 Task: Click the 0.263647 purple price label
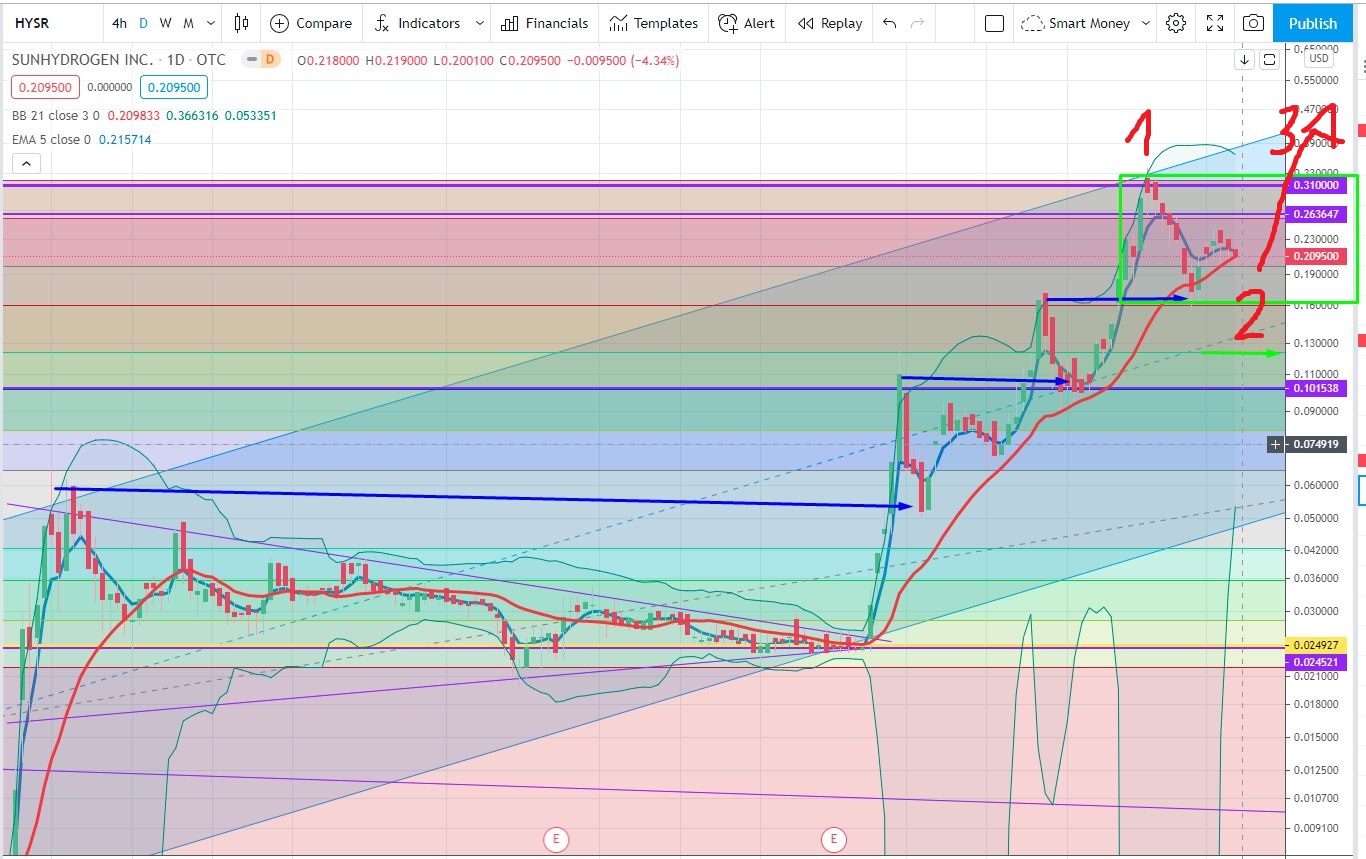click(1316, 214)
